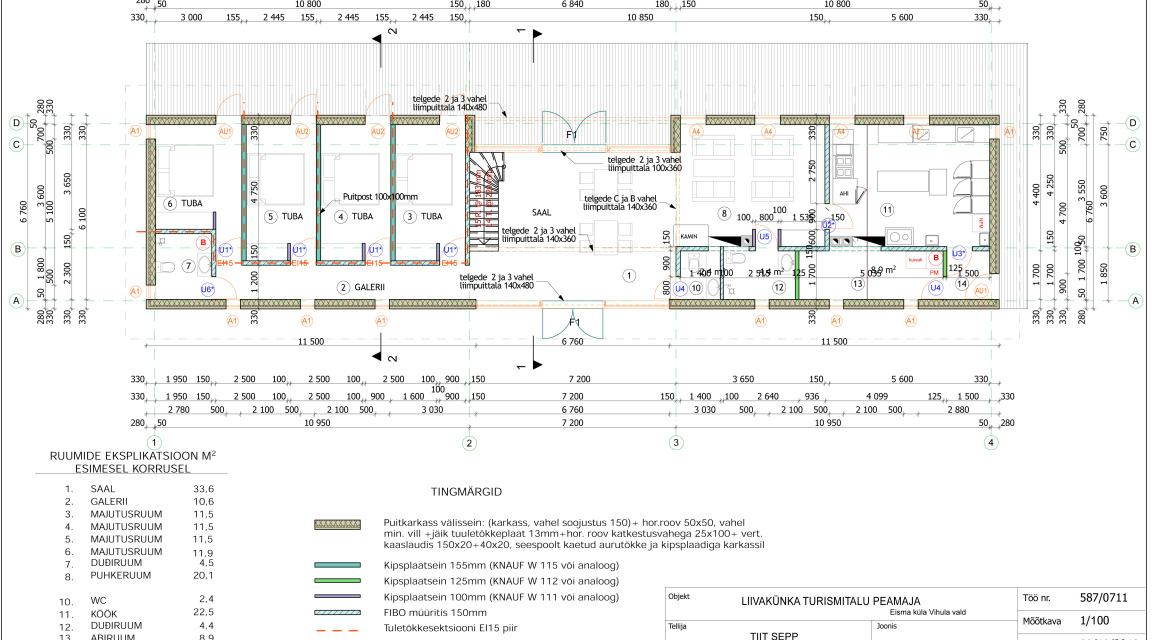
Task: Click the job number 587/0711
Action: pyautogui.click(x=1103, y=597)
